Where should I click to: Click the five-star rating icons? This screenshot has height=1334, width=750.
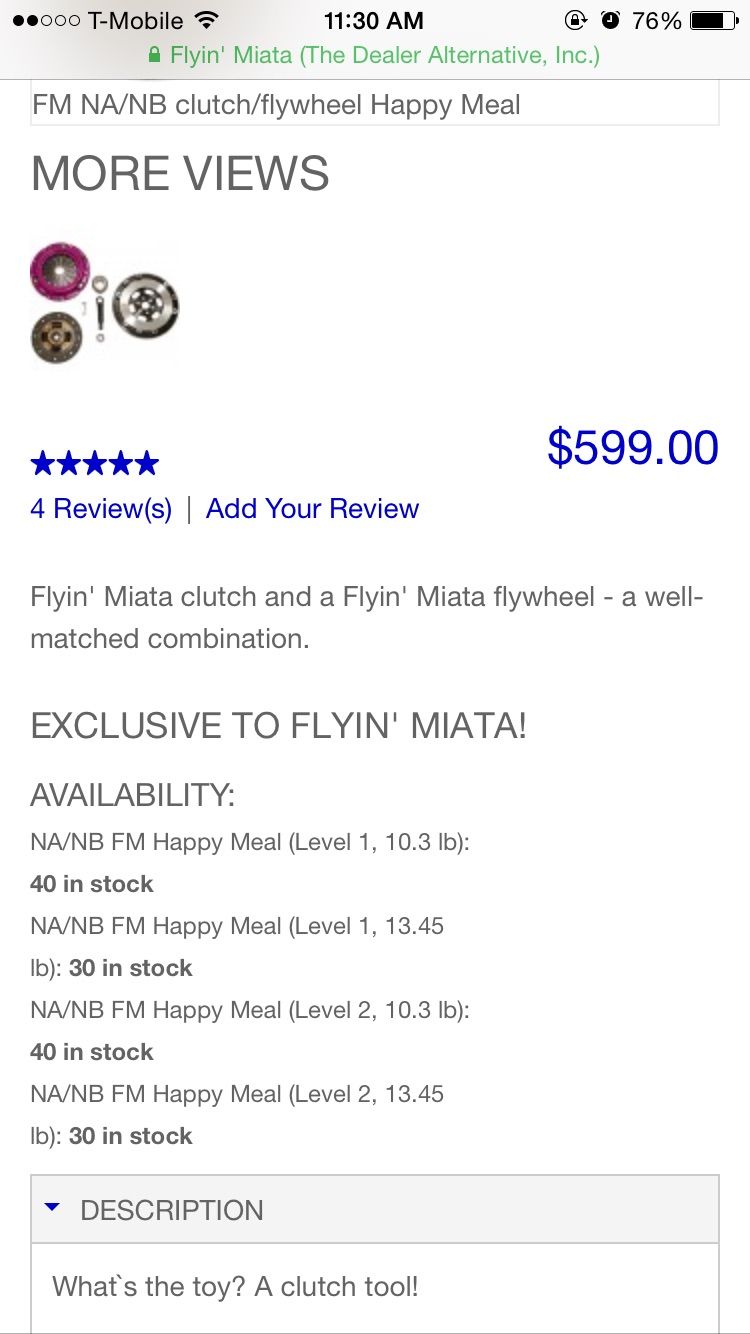click(94, 463)
